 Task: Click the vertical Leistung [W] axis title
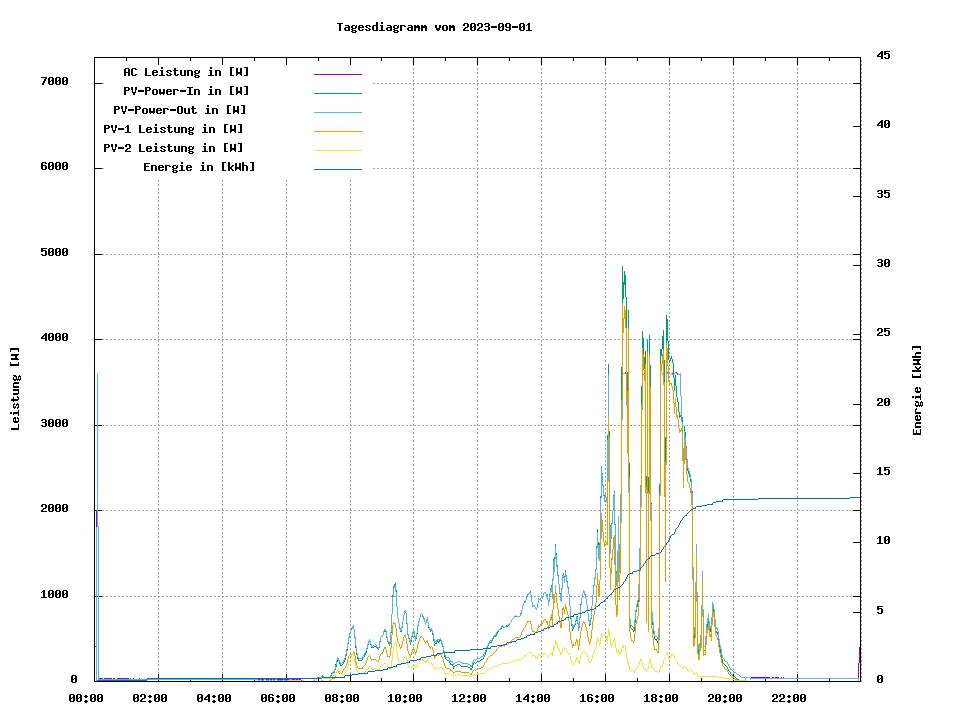[16, 389]
